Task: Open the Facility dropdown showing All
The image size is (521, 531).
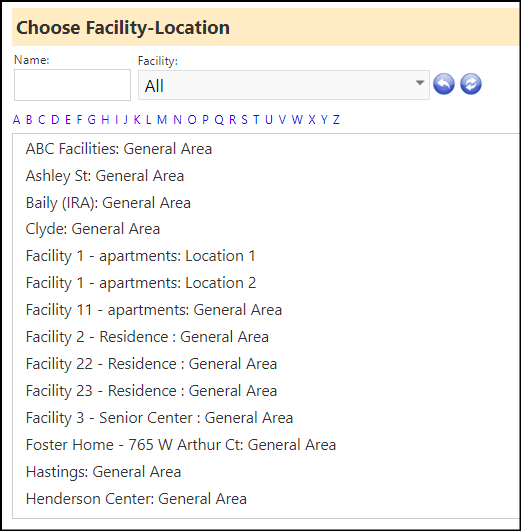Action: (x=284, y=85)
